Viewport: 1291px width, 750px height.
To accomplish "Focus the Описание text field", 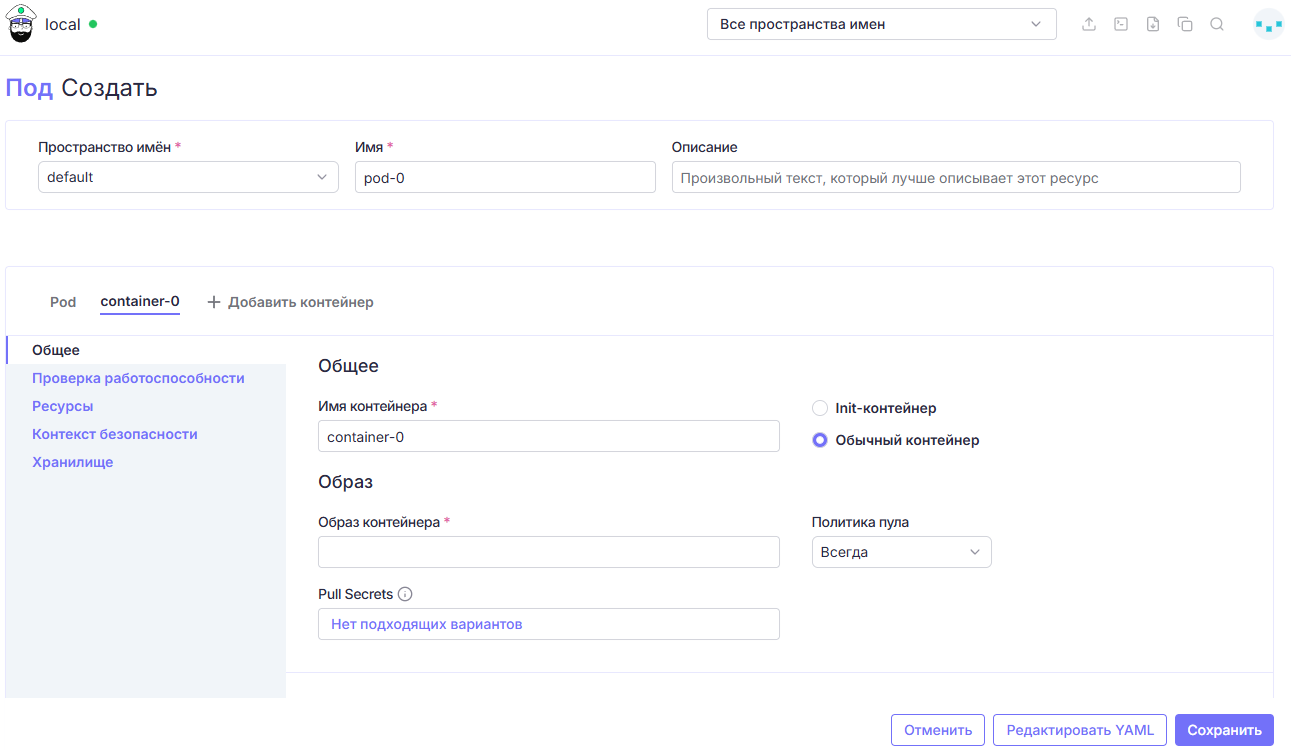I will tap(956, 177).
